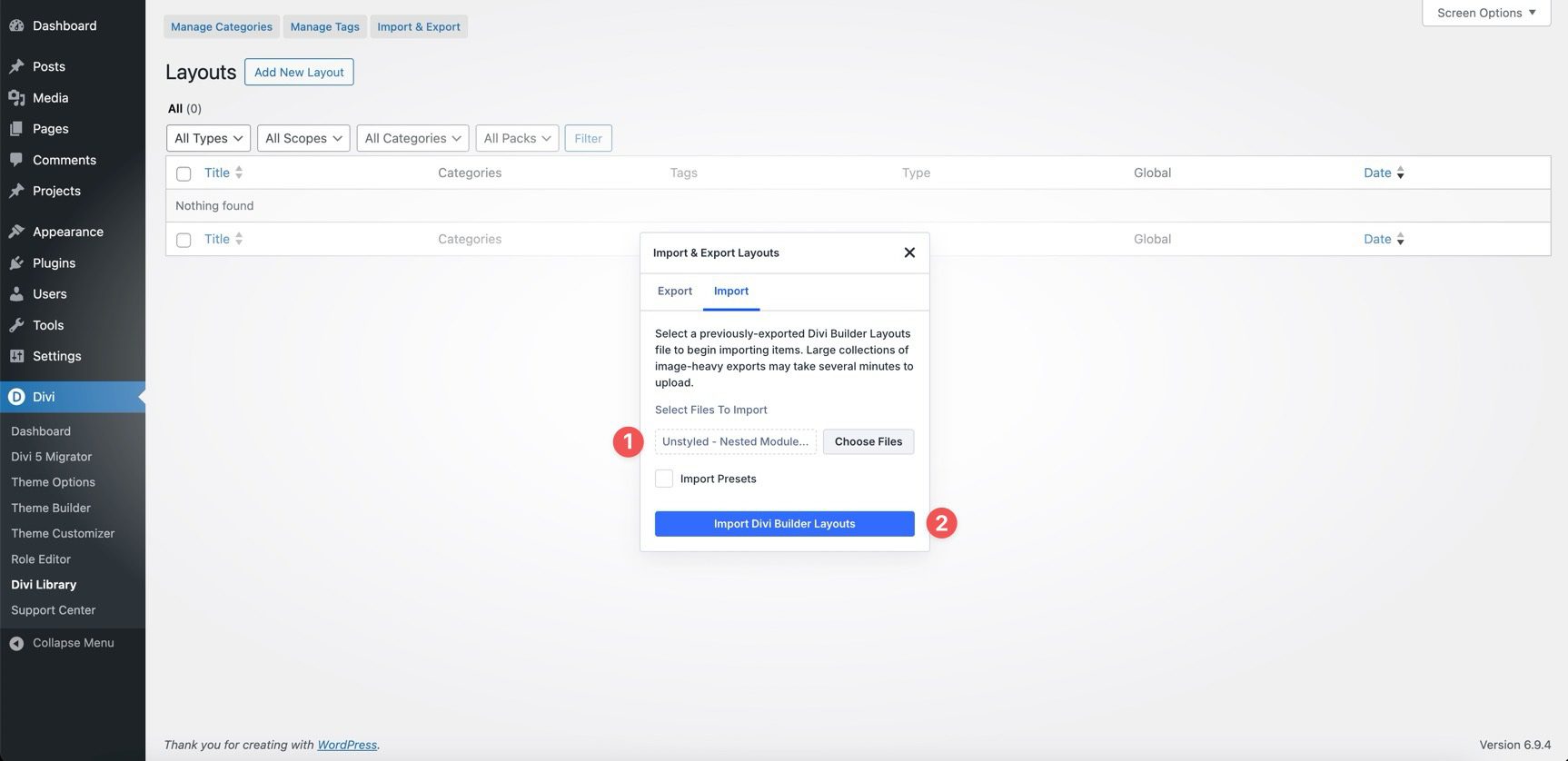Click the Pages icon in the sidebar
The image size is (1568, 761).
16,129
